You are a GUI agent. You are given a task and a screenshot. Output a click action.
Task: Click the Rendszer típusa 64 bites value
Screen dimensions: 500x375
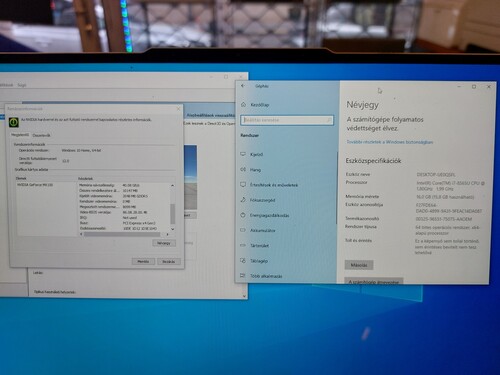(x=447, y=230)
